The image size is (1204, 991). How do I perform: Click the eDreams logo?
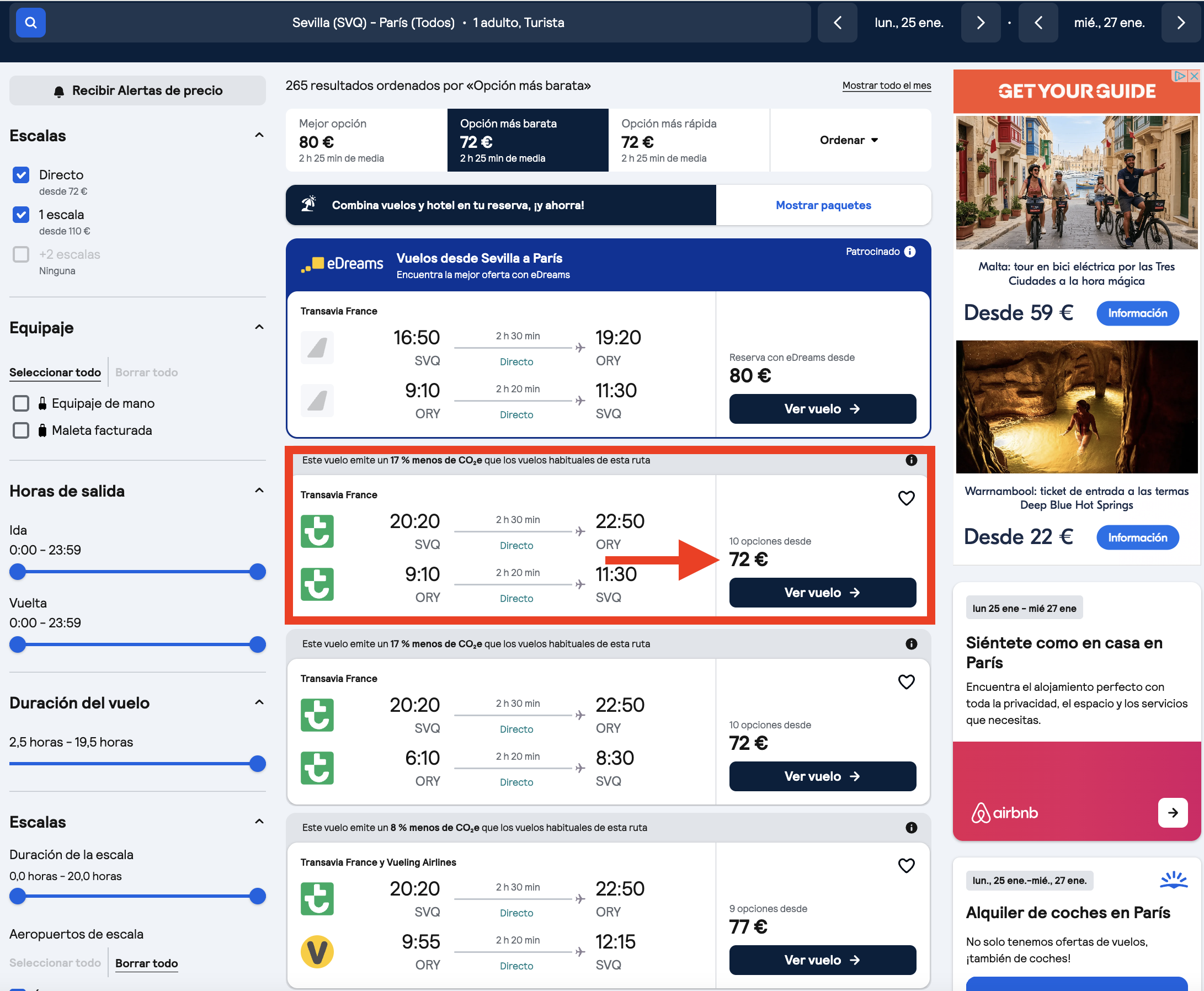click(x=342, y=264)
